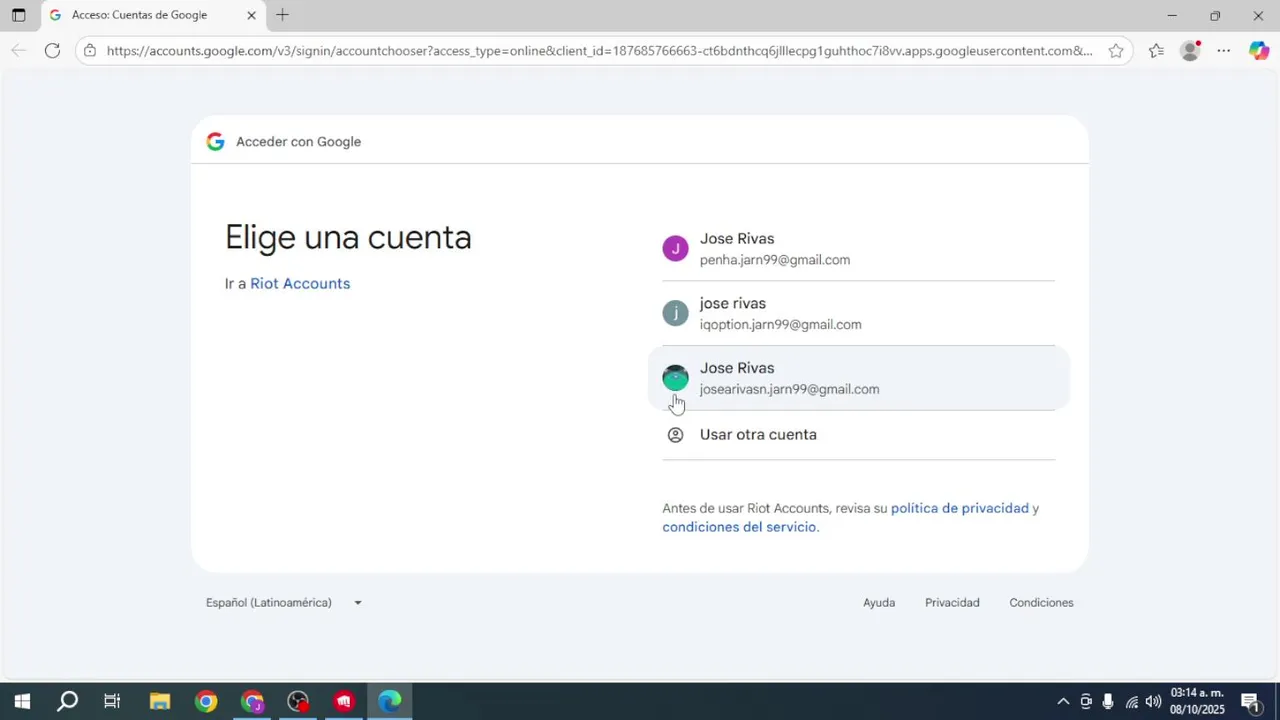Show hidden system tray icons
The image size is (1280, 720).
pos(1063,702)
